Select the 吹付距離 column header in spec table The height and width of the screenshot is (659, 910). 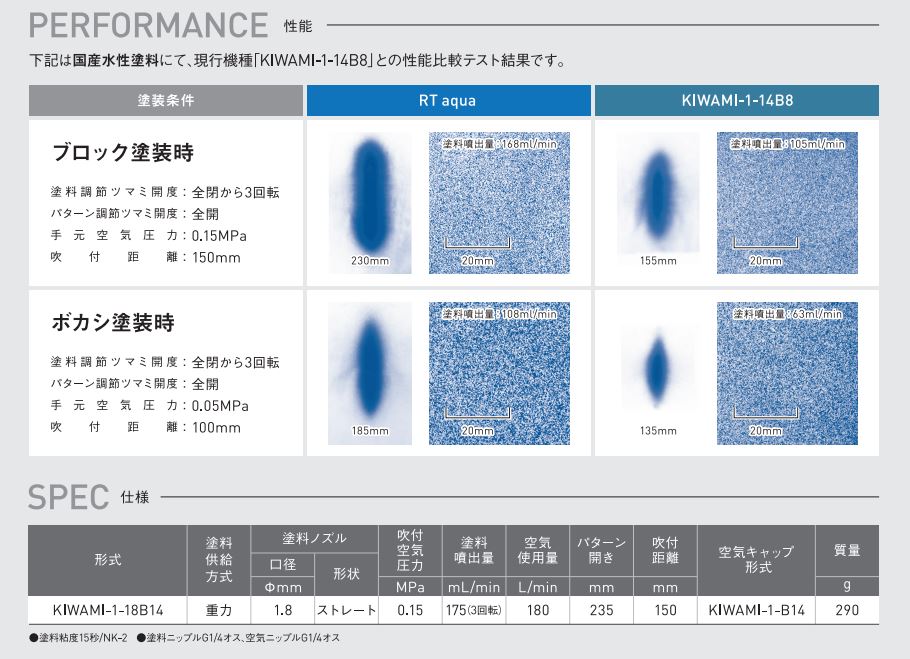(x=665, y=551)
